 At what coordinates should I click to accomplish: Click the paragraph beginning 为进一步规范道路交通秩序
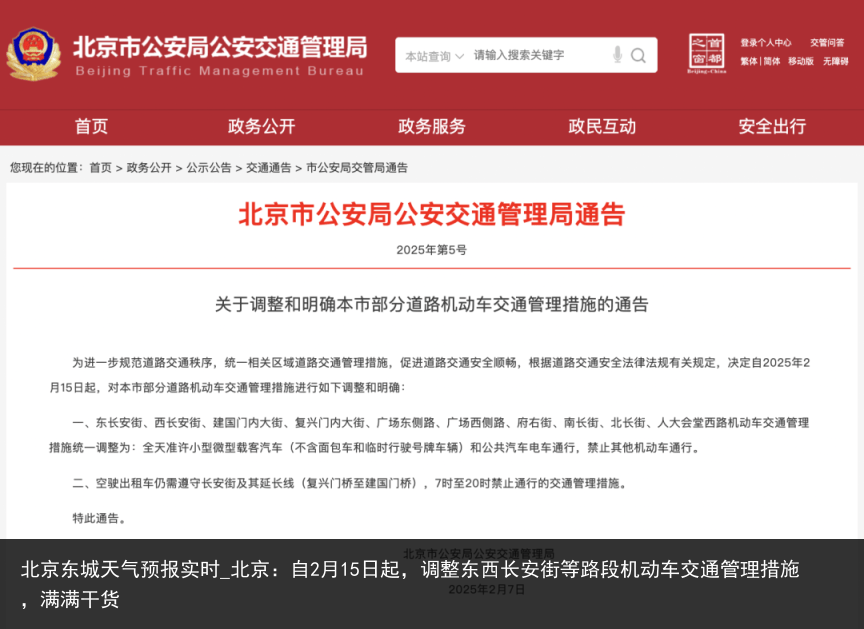430,375
